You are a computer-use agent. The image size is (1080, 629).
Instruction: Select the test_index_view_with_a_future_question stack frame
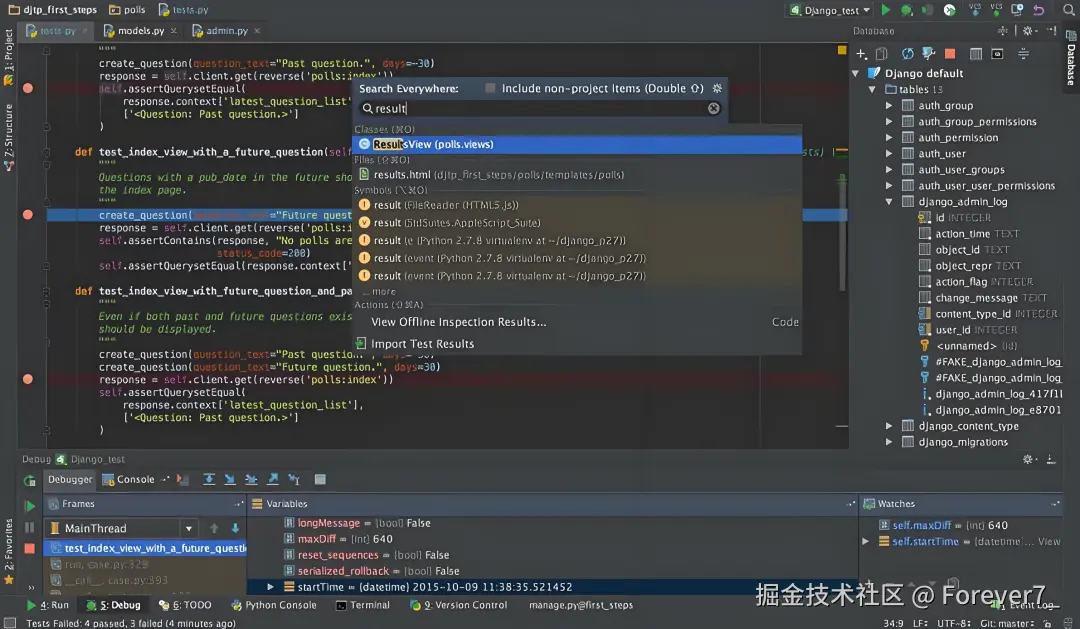[x=145, y=548]
